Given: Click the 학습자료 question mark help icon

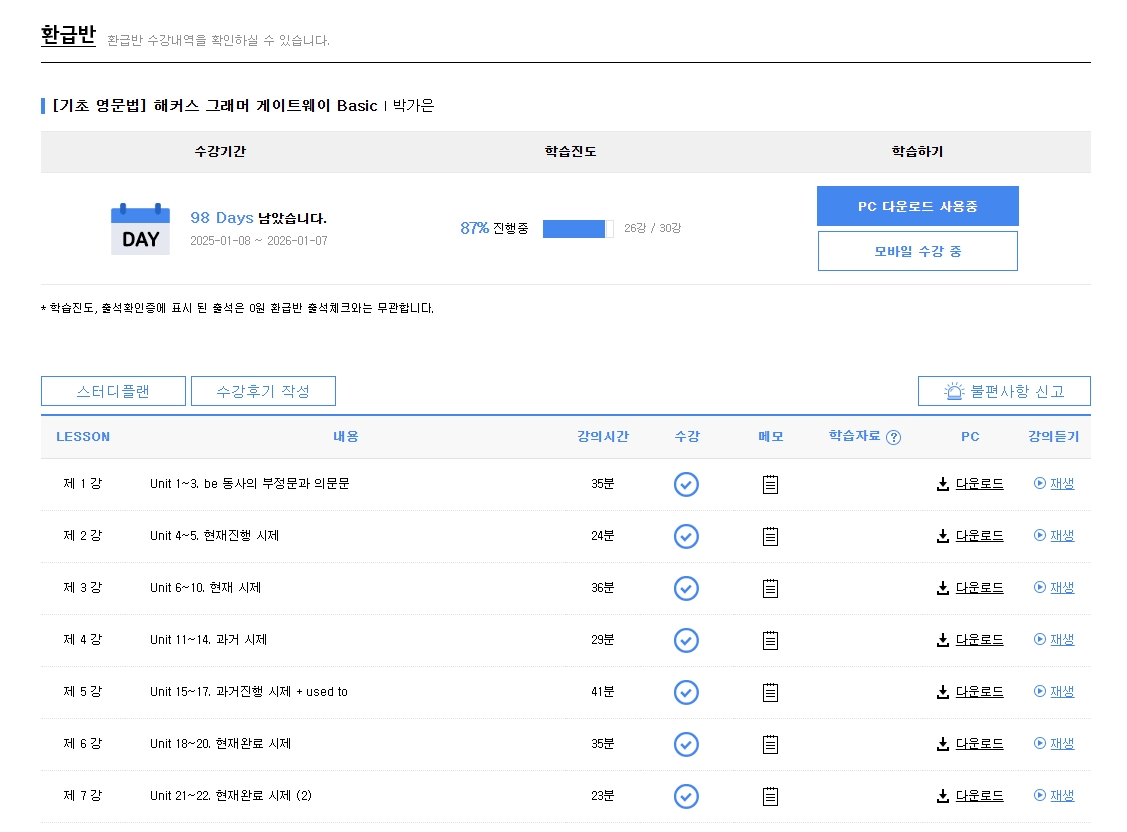Looking at the screenshot, I should coord(893,437).
